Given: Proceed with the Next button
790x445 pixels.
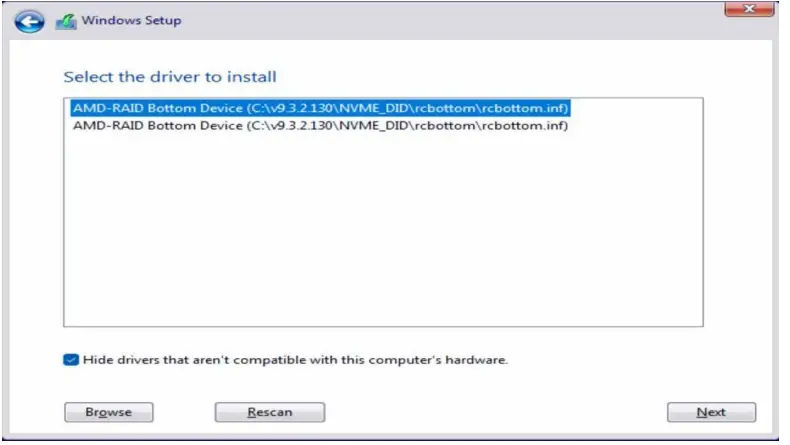Looking at the screenshot, I should tap(711, 412).
